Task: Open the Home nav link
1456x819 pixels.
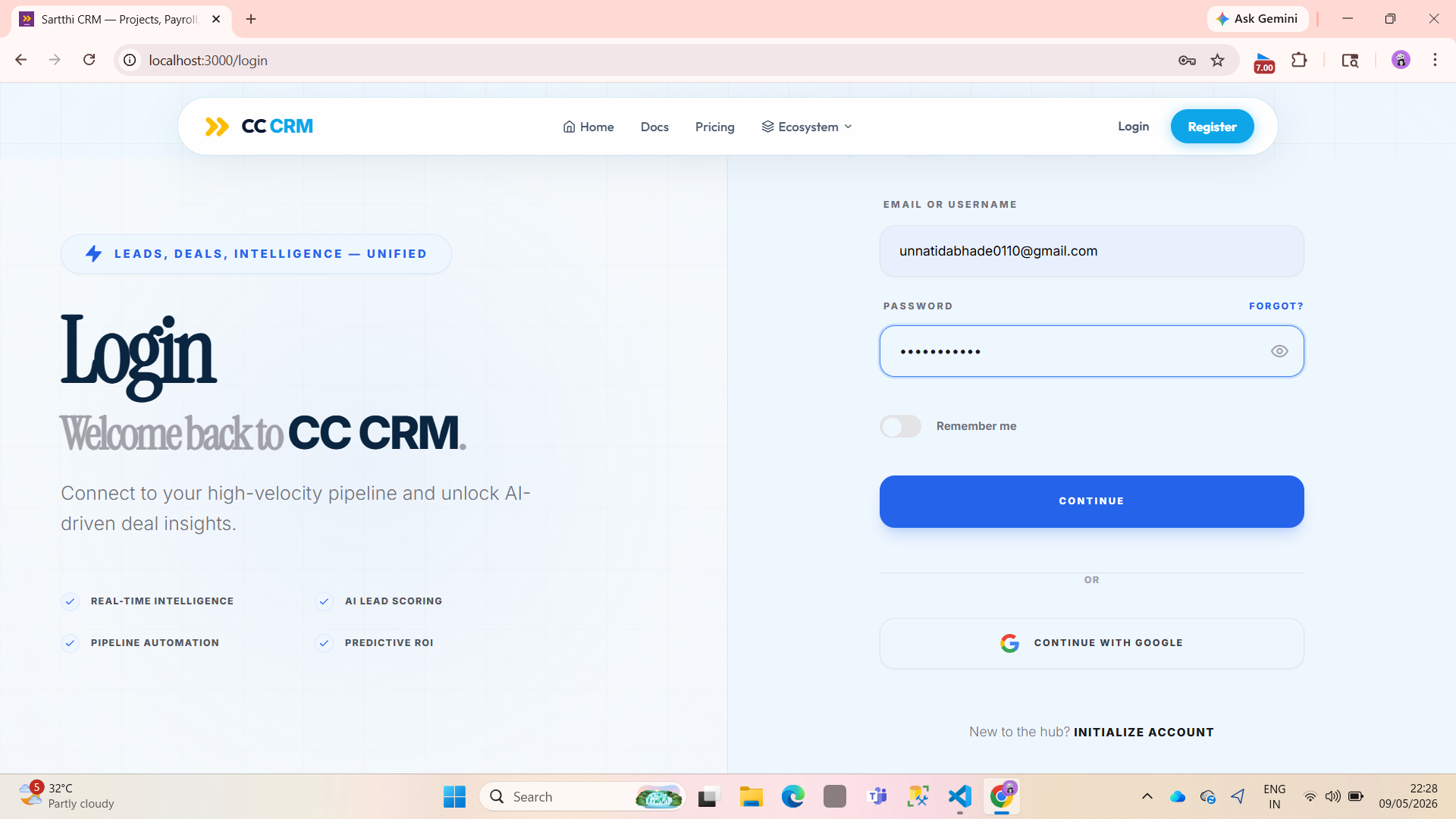Action: pos(588,127)
